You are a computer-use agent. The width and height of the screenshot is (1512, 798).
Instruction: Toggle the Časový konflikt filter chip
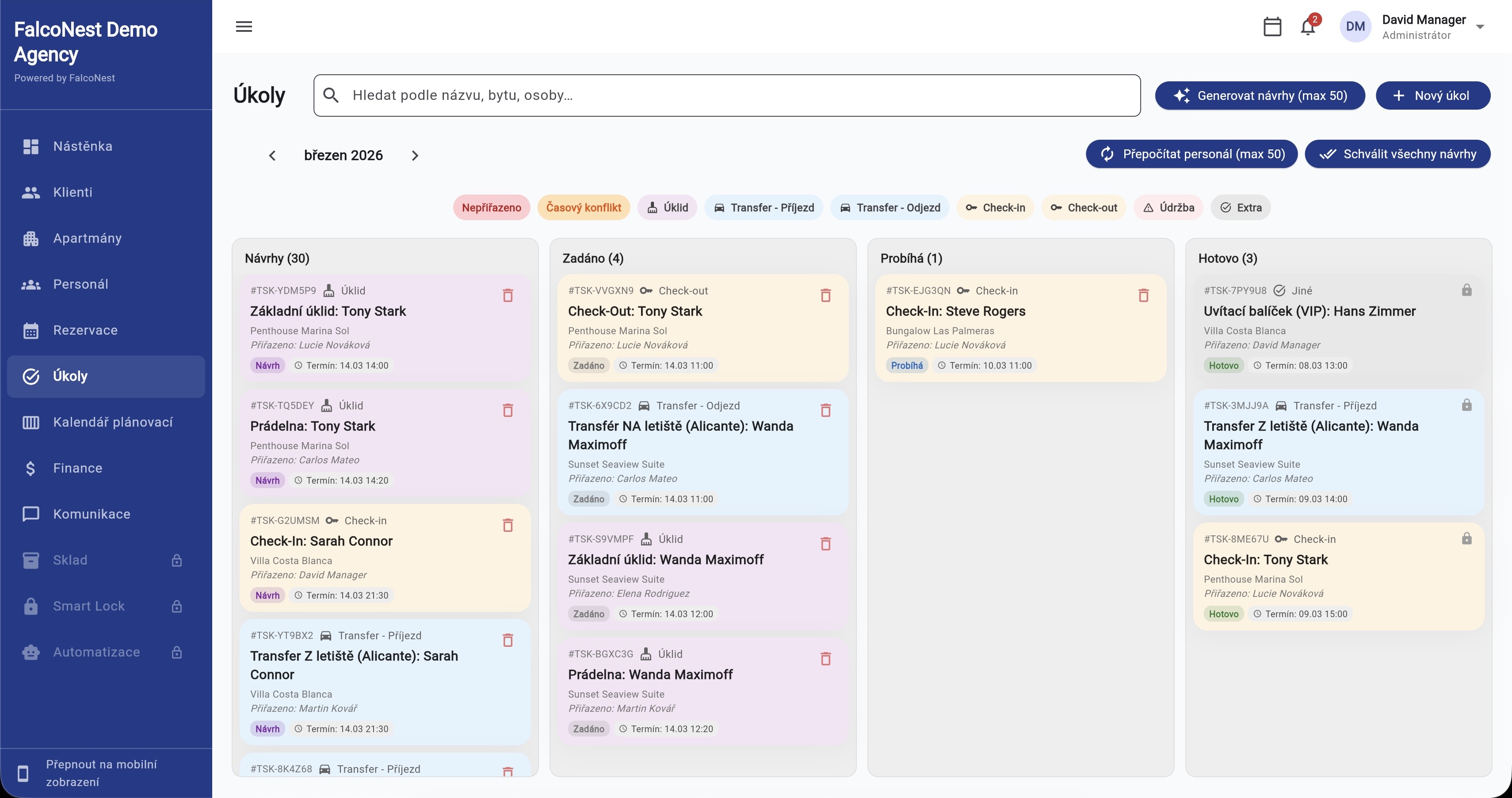pyautogui.click(x=583, y=208)
